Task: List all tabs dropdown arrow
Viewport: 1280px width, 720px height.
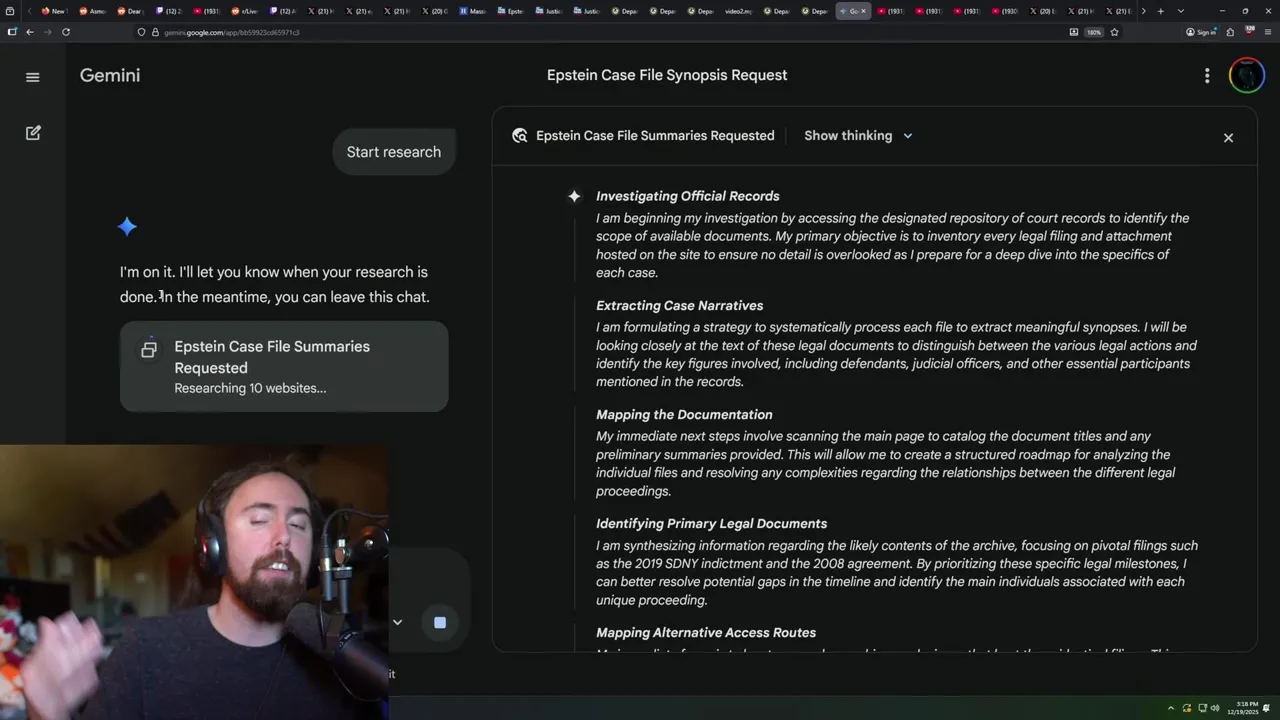Action: pyautogui.click(x=1180, y=11)
